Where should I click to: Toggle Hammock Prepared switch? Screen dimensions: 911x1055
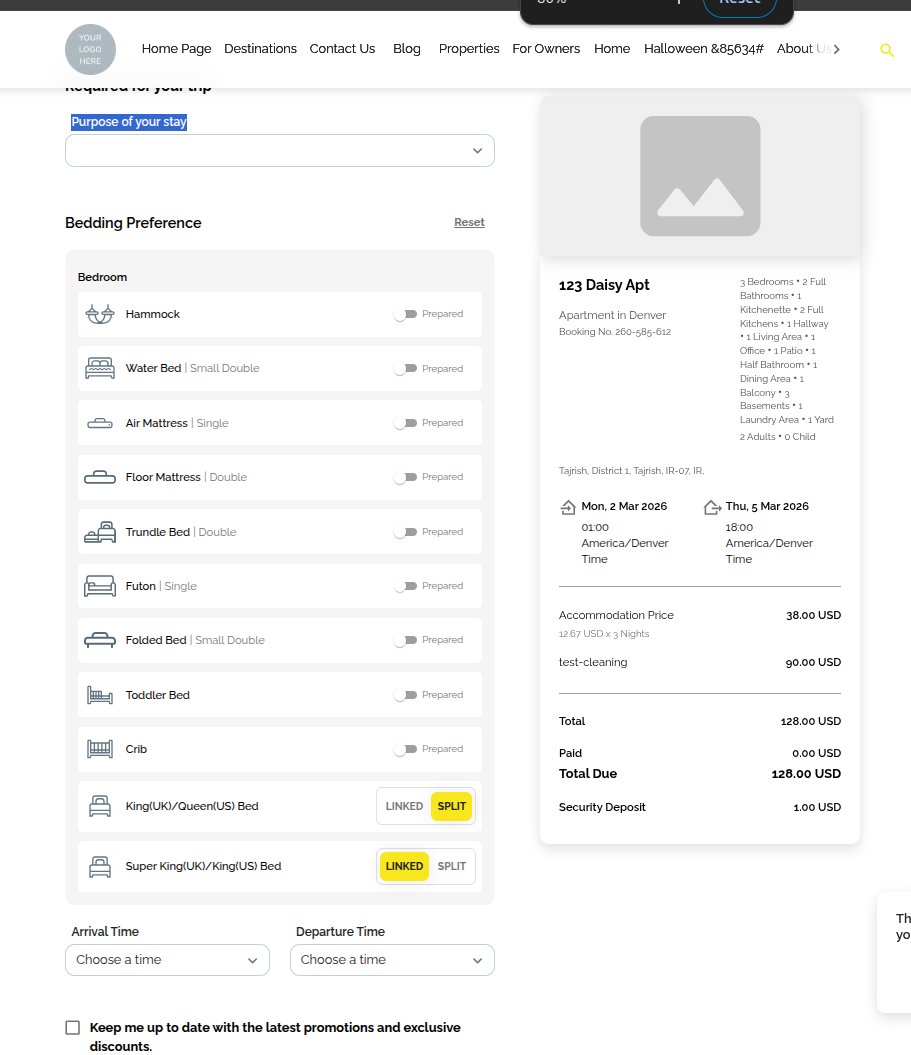click(x=405, y=314)
